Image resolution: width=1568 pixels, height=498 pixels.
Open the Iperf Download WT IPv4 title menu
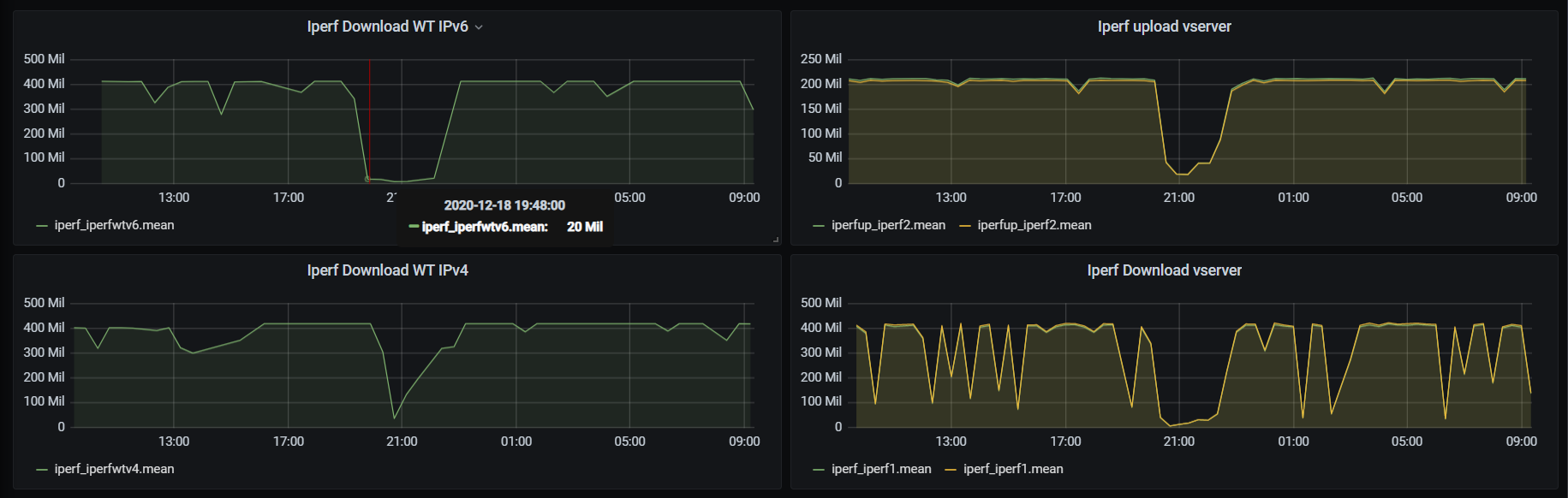[x=388, y=270]
